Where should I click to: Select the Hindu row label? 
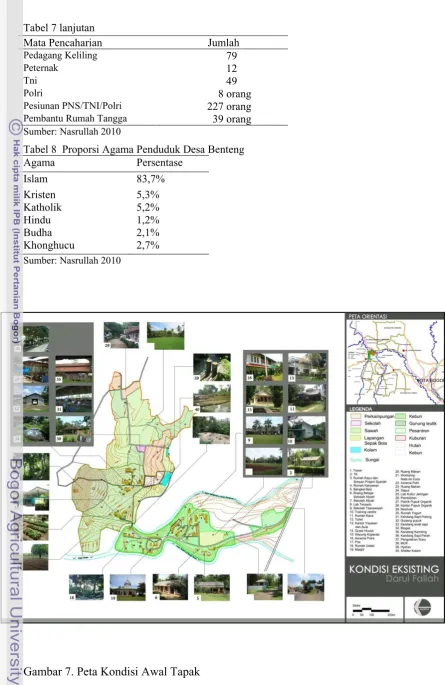37,220
